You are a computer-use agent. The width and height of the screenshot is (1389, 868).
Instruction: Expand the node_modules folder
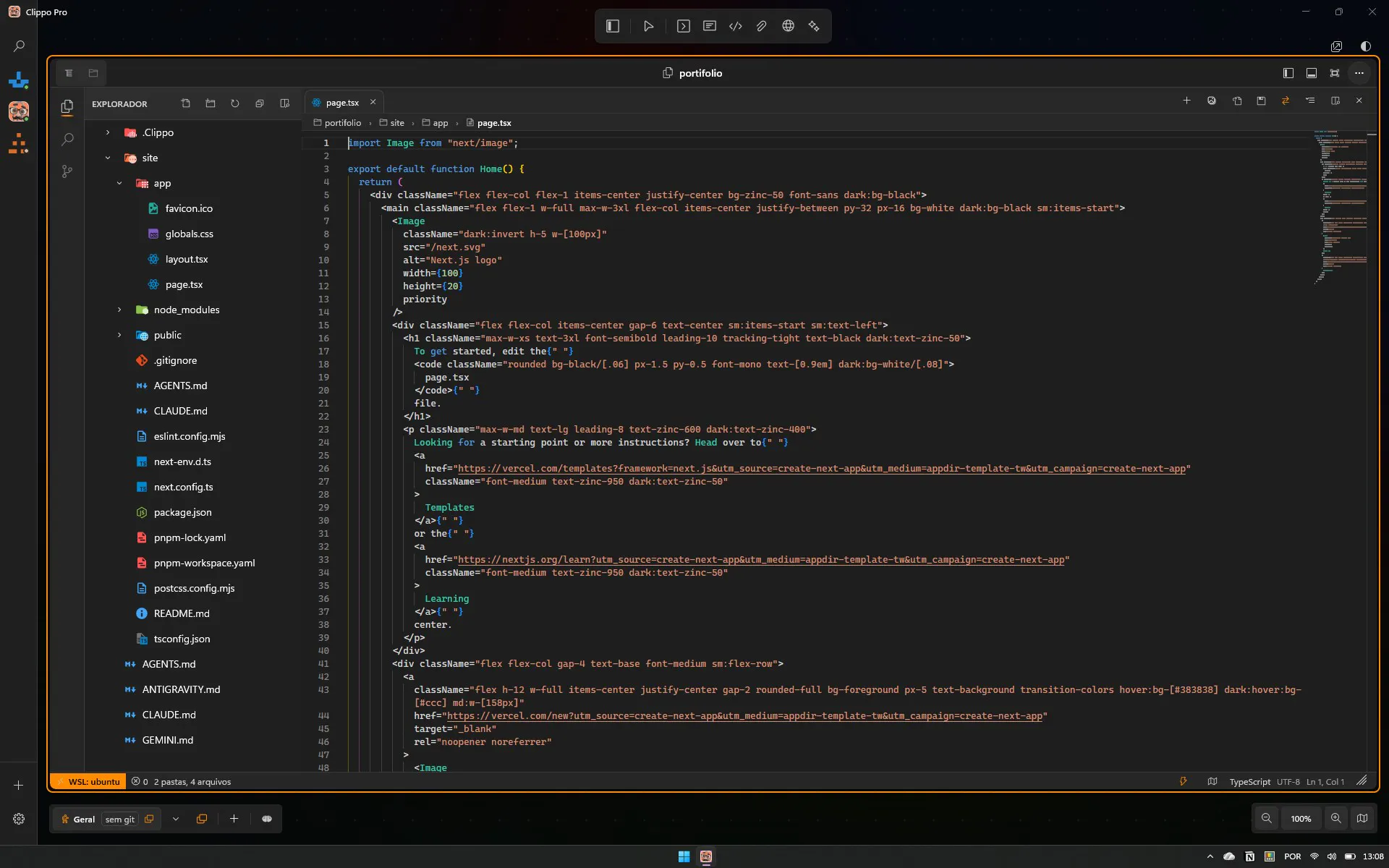pyautogui.click(x=119, y=310)
